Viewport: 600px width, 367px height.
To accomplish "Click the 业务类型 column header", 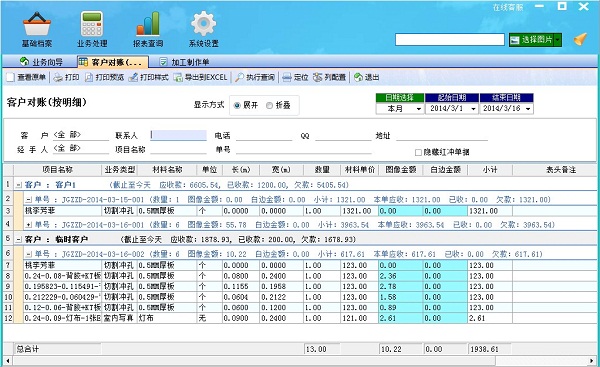I will pyautogui.click(x=119, y=170).
